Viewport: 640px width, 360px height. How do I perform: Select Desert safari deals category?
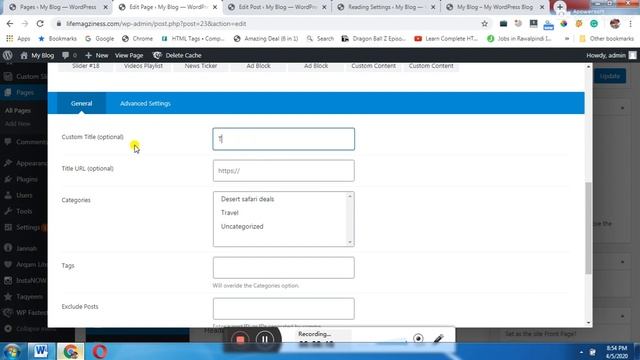(x=247, y=199)
